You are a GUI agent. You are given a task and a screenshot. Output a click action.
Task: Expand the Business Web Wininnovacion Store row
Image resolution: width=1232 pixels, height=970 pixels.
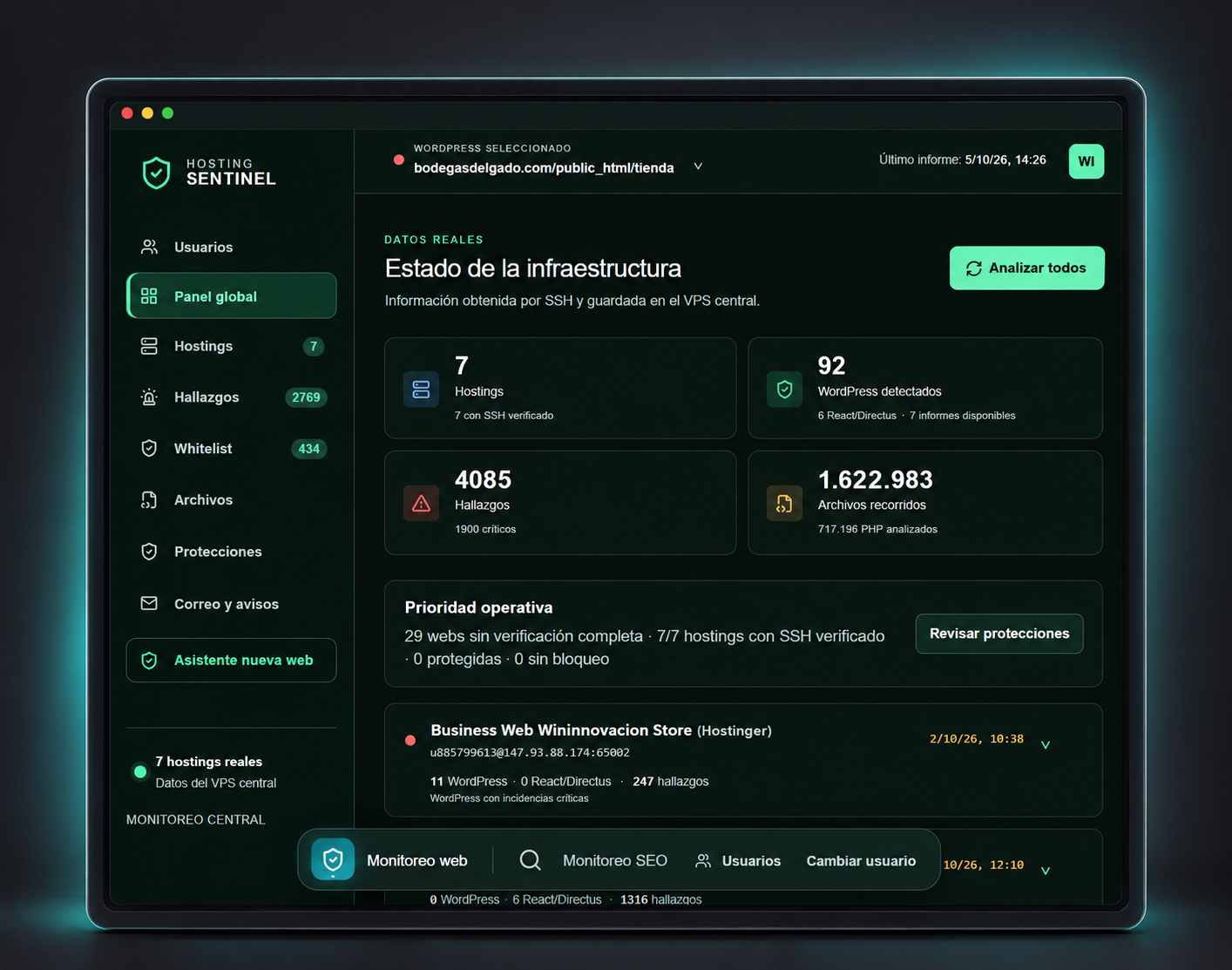[1046, 744]
